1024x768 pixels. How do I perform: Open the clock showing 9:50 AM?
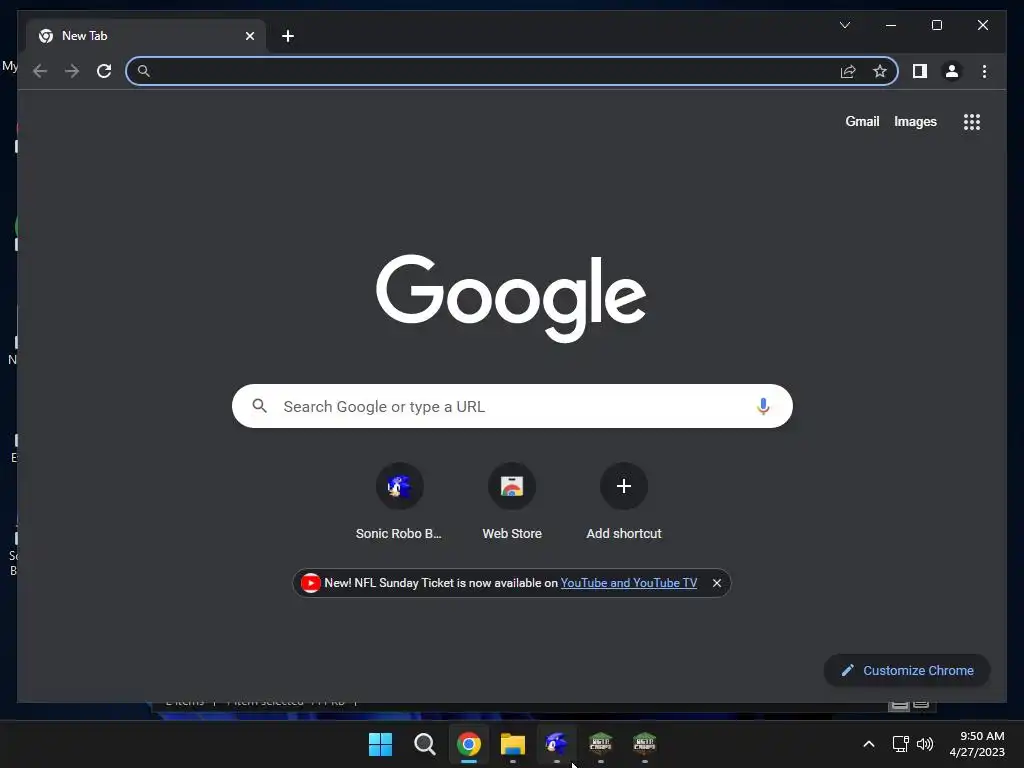[977, 744]
